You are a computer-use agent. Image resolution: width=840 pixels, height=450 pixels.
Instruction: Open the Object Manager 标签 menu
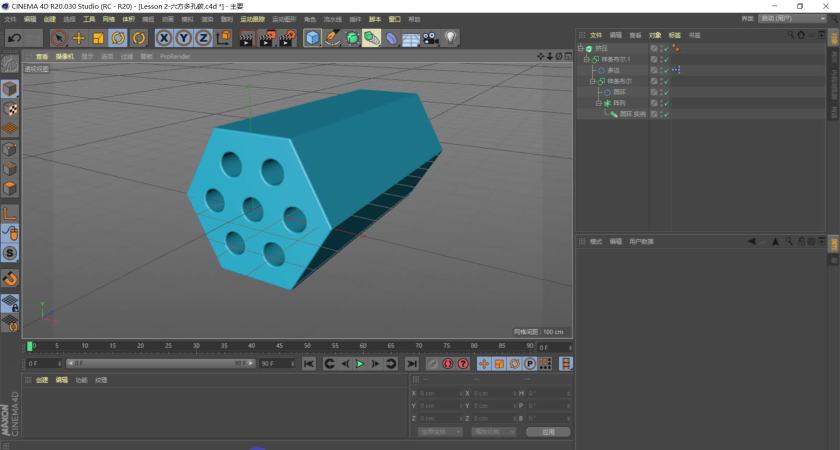click(674, 35)
